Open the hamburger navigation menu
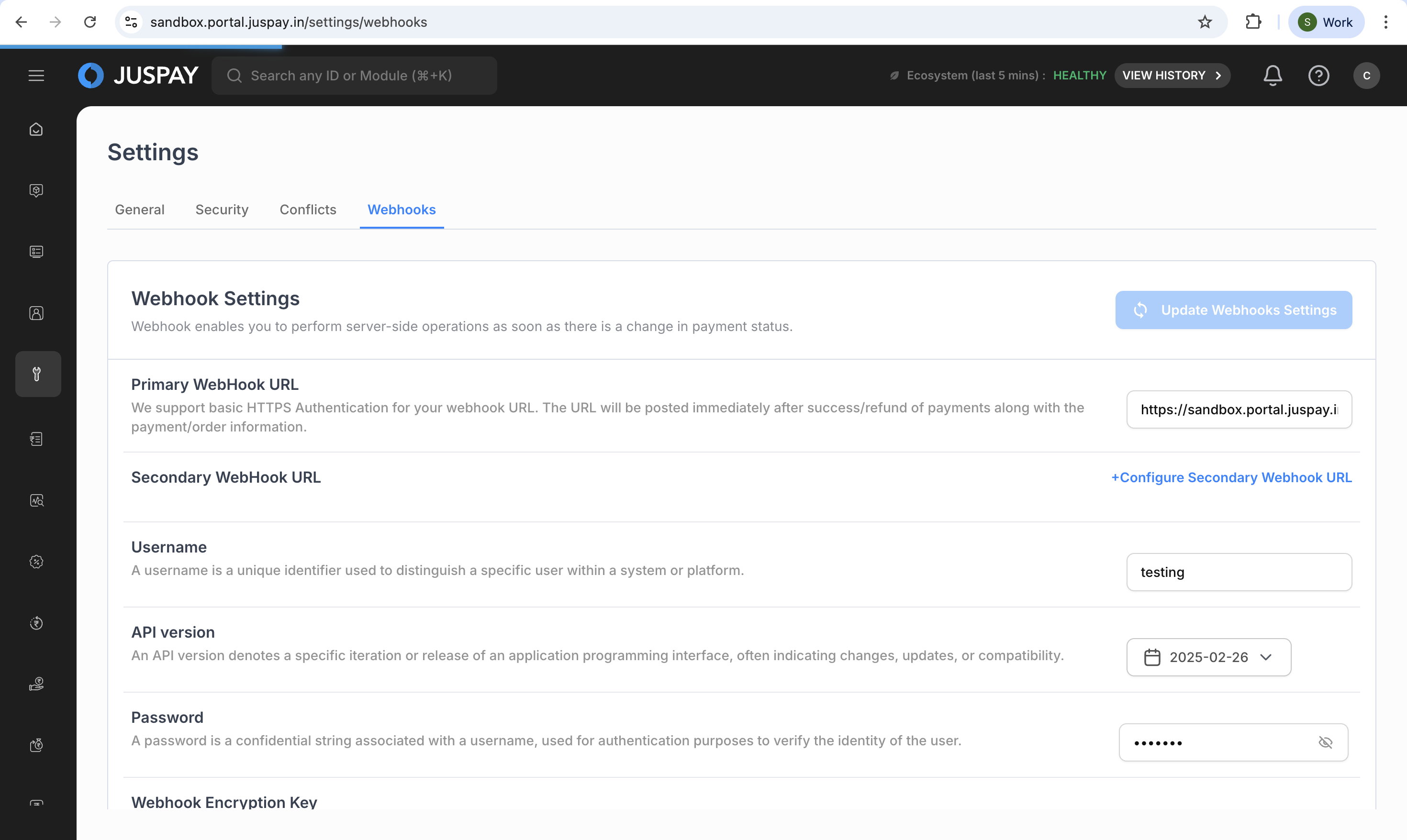Viewport: 1407px width, 840px height. (36, 75)
